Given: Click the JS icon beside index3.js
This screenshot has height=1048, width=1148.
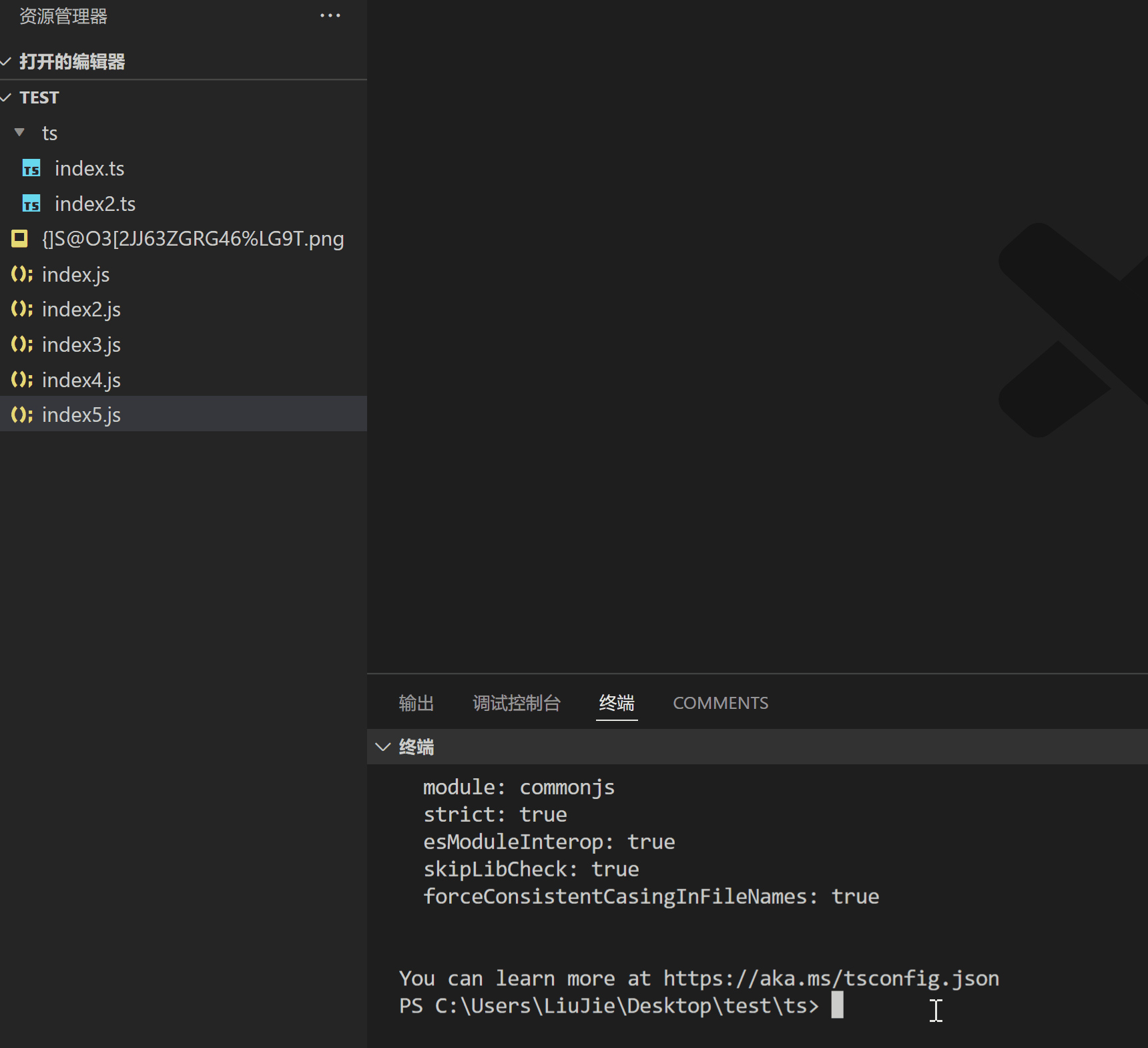Looking at the screenshot, I should point(22,344).
